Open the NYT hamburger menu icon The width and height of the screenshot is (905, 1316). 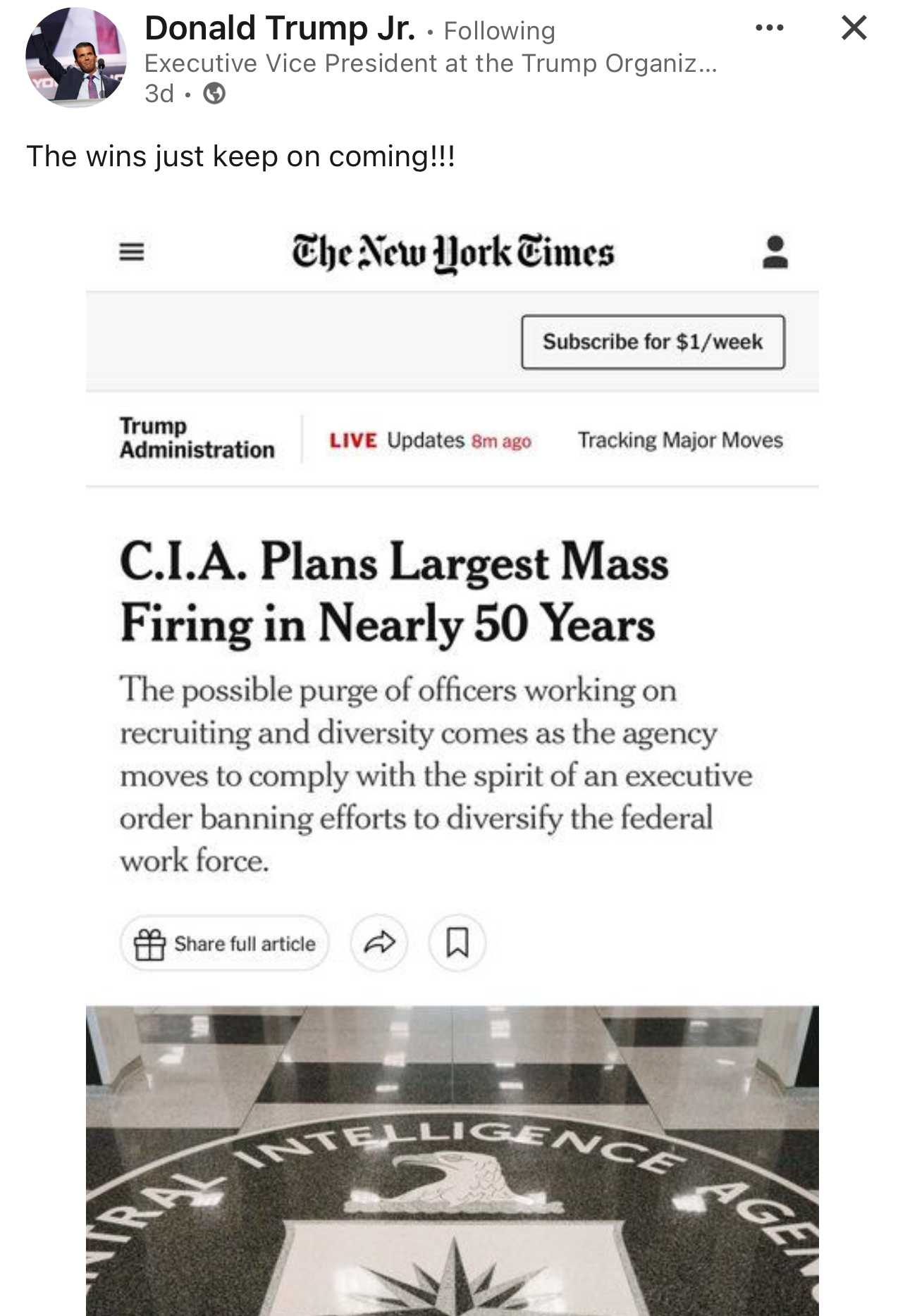pyautogui.click(x=132, y=252)
